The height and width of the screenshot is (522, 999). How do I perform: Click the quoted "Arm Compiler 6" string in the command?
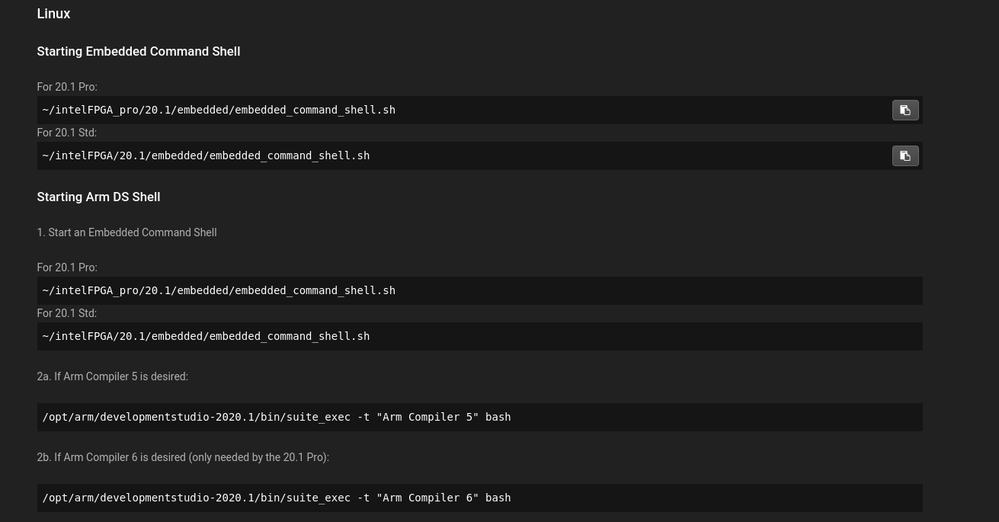[x=427, y=498]
